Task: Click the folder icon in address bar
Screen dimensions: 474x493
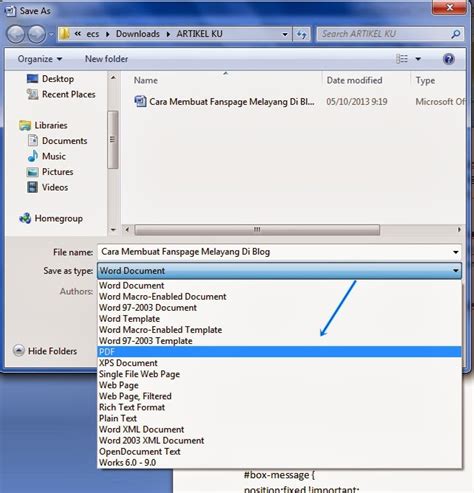Action: click(x=65, y=34)
